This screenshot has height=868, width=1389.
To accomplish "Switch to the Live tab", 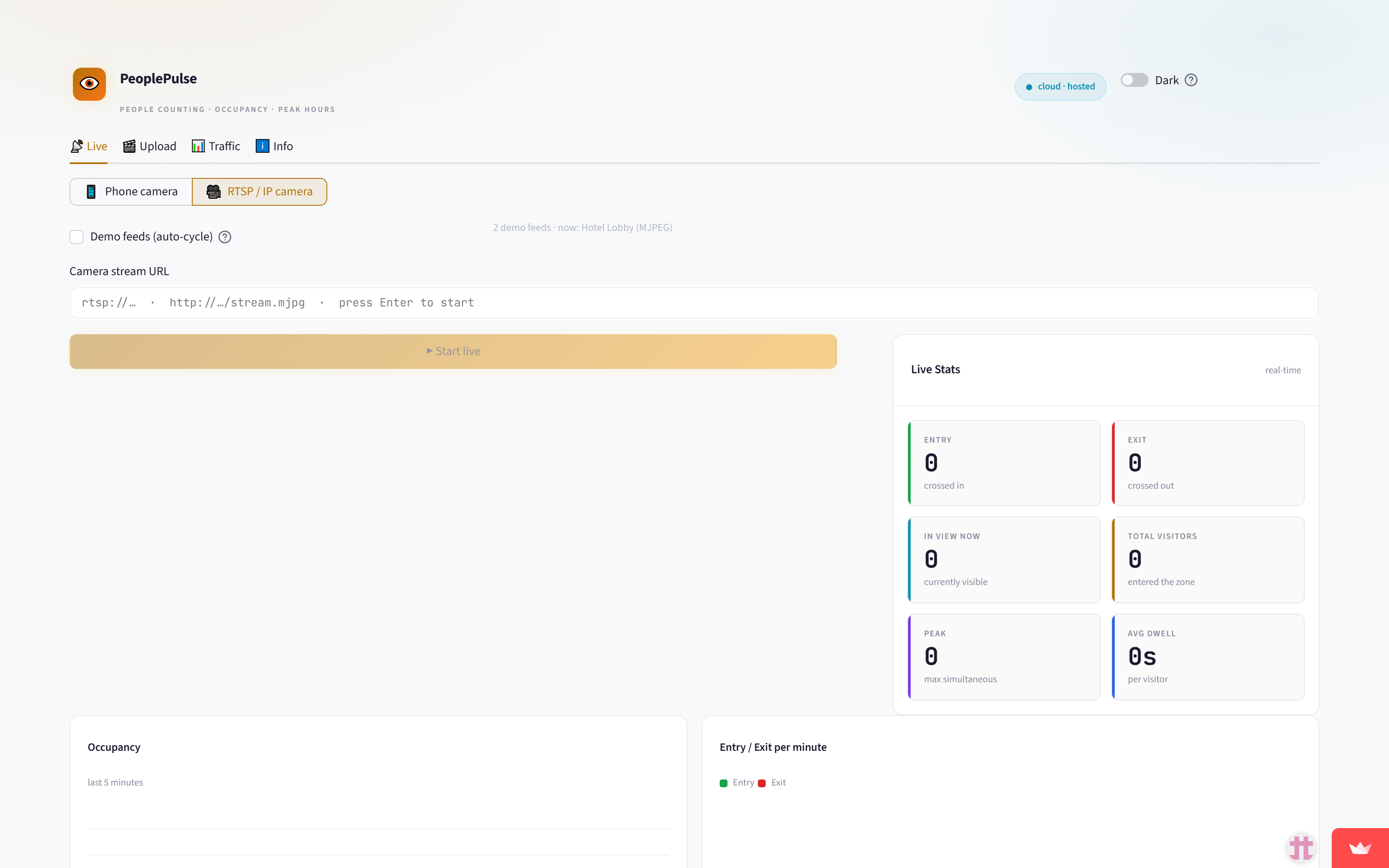I will 89,146.
